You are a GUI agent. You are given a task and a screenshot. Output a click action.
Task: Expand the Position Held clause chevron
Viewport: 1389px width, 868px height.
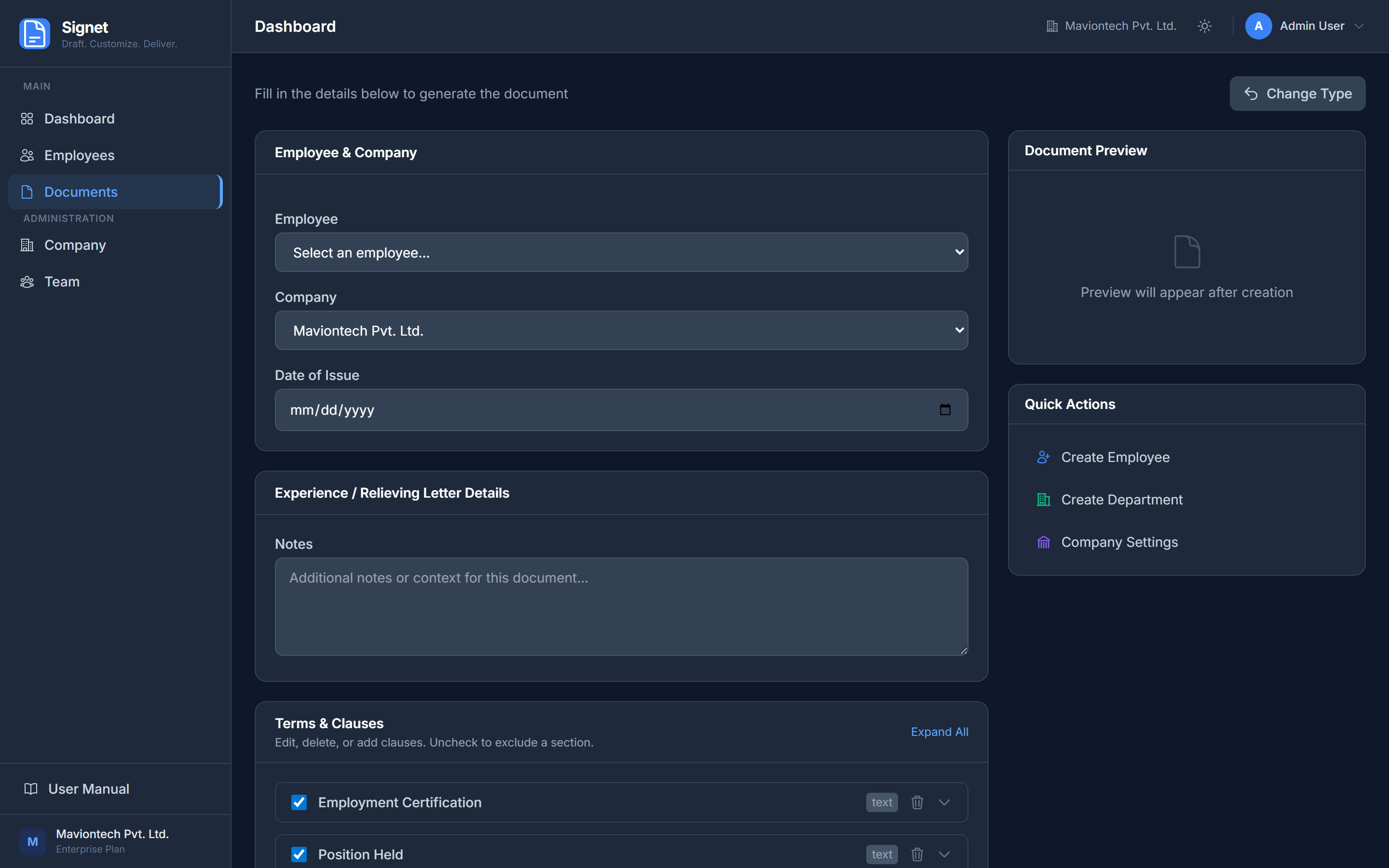944,854
